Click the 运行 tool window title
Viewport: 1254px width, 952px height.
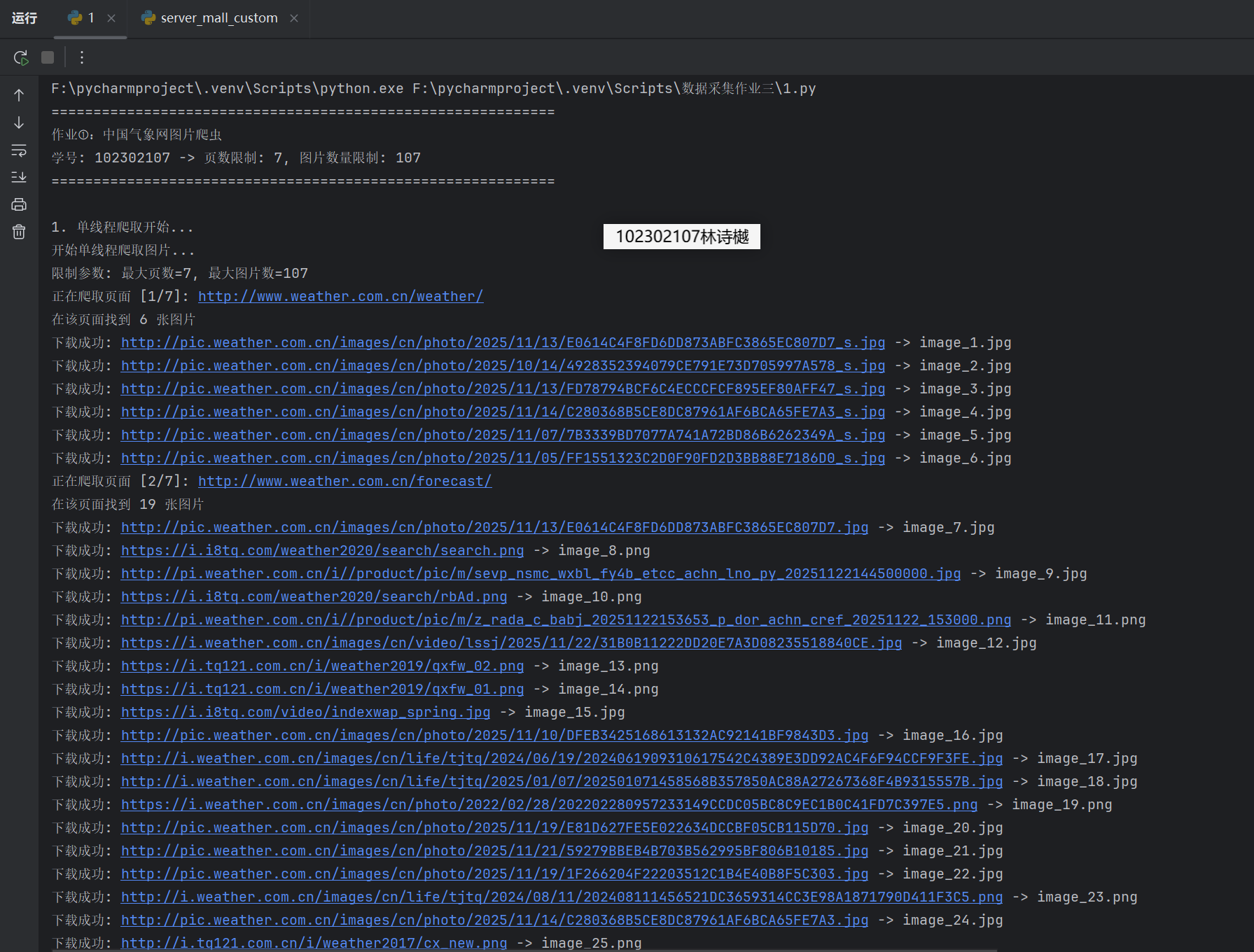[x=25, y=18]
